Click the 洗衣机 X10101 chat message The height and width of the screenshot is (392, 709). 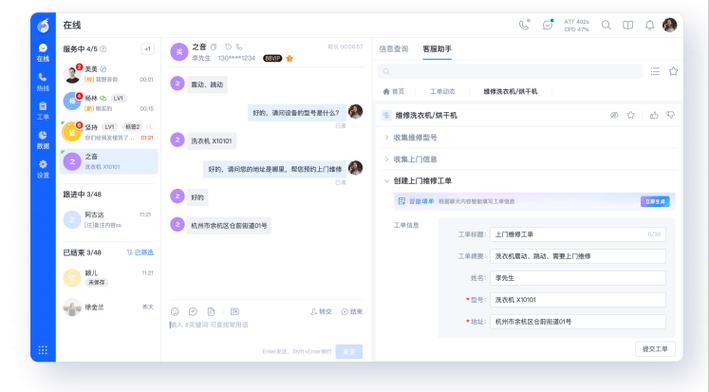211,141
